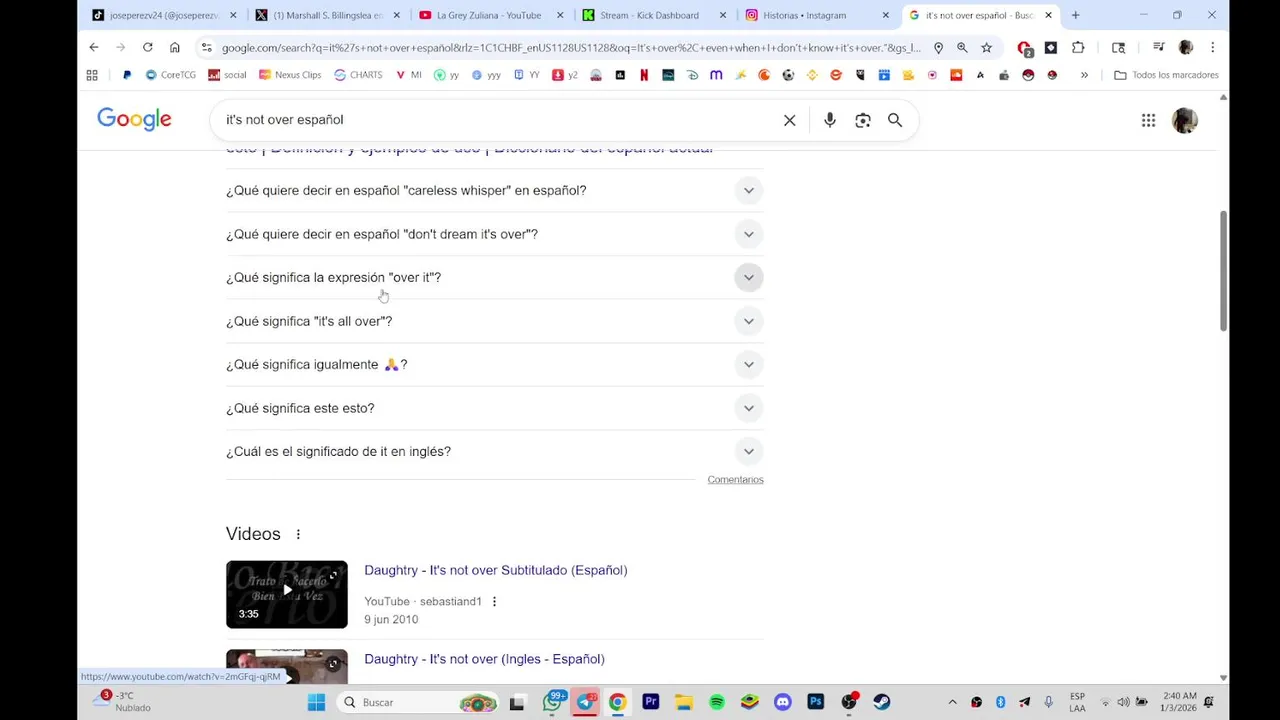1280x720 pixels.
Task: Open the weather widget showing Nublado
Action: (x=120, y=702)
